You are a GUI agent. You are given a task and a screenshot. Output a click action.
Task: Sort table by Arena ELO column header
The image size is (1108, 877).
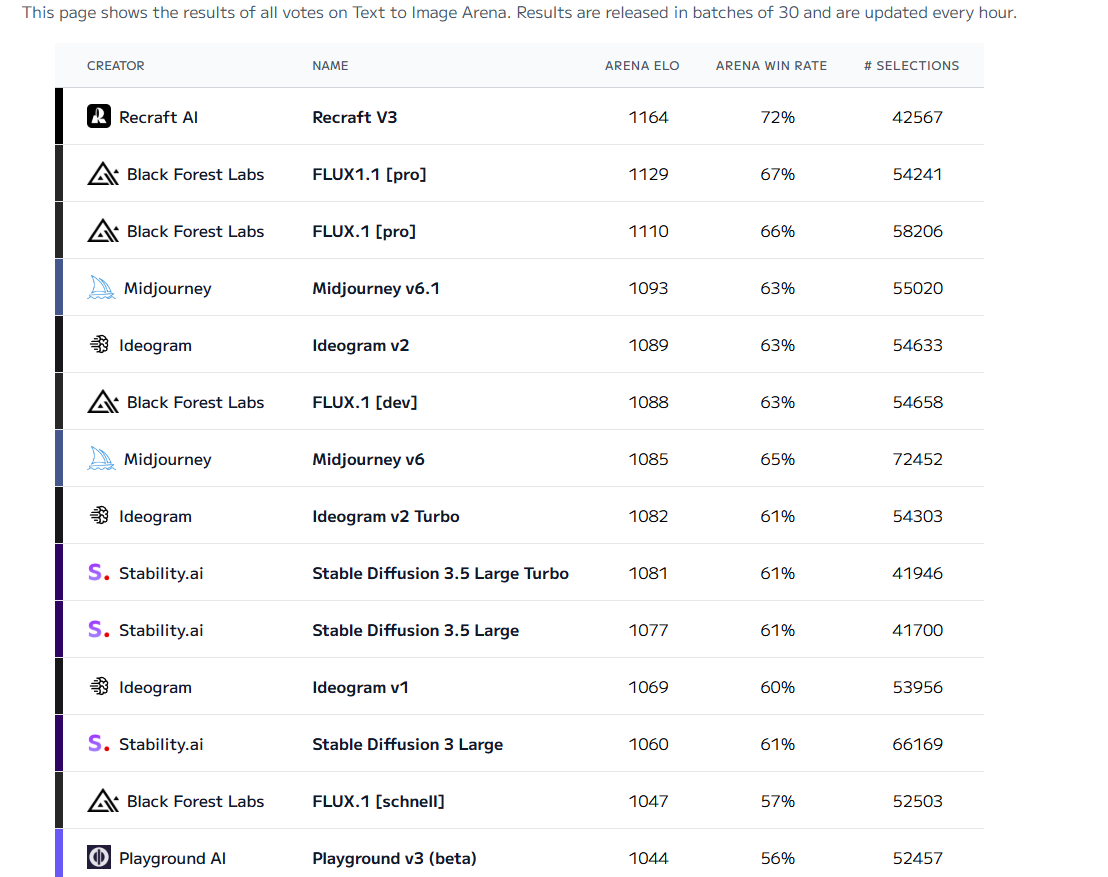click(x=642, y=66)
